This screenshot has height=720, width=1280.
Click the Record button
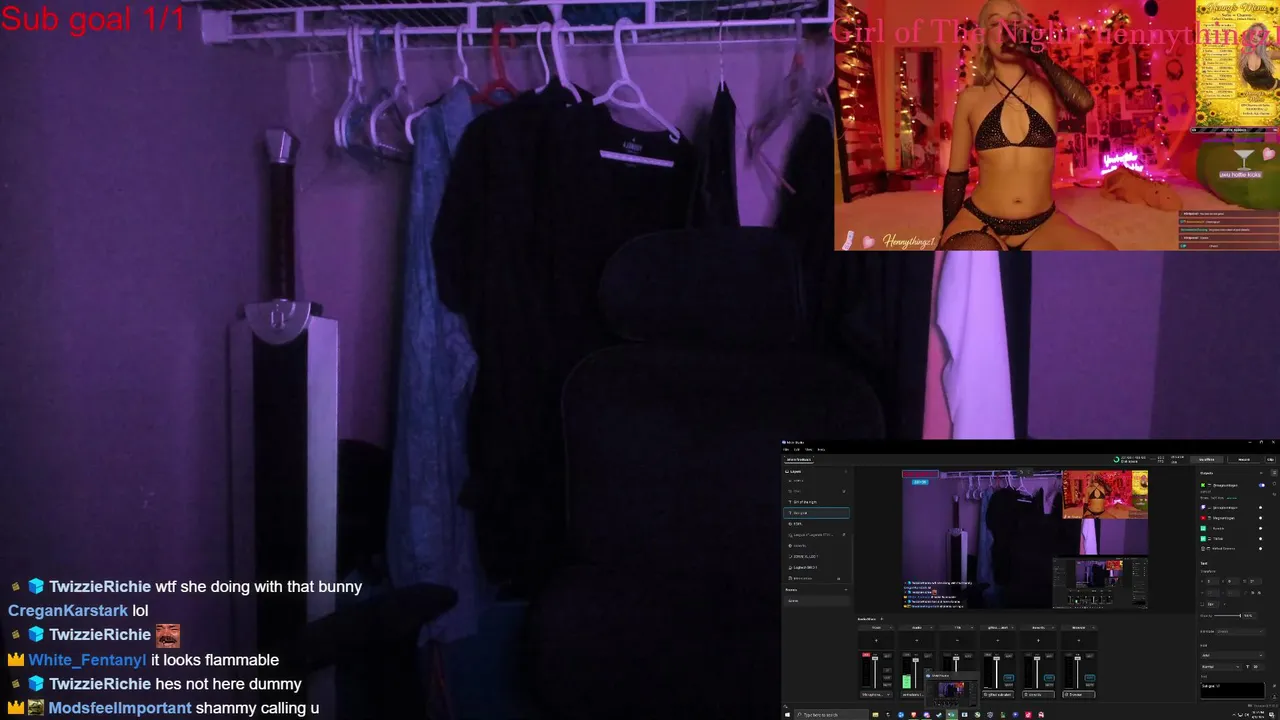point(1244,460)
